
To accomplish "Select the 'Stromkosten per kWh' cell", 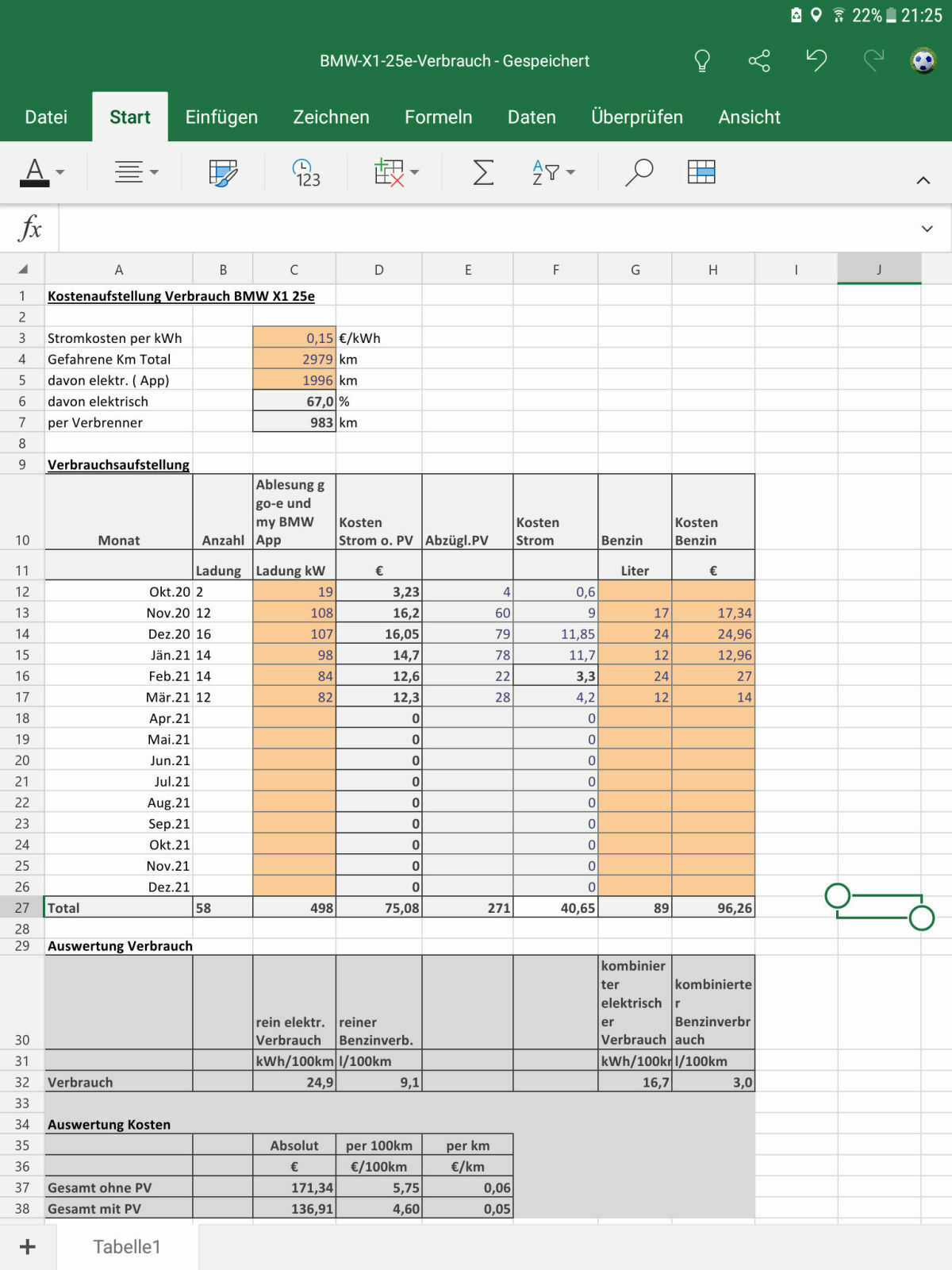I will [119, 337].
